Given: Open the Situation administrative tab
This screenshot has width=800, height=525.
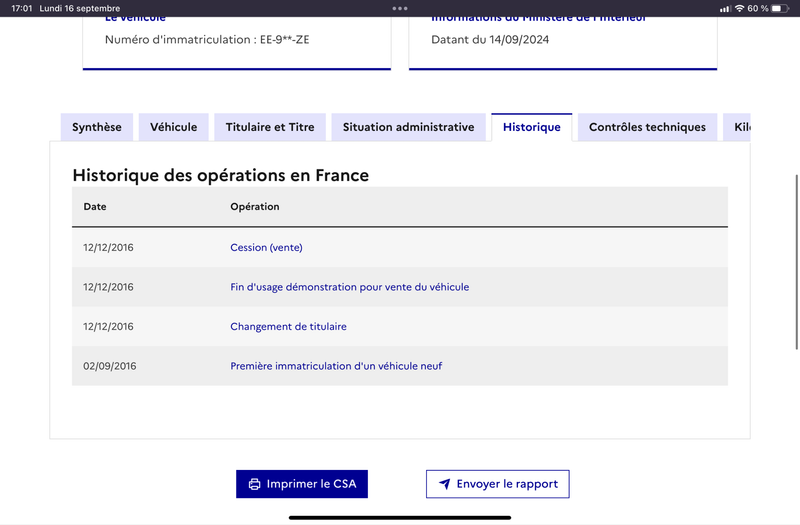Looking at the screenshot, I should (x=408, y=127).
